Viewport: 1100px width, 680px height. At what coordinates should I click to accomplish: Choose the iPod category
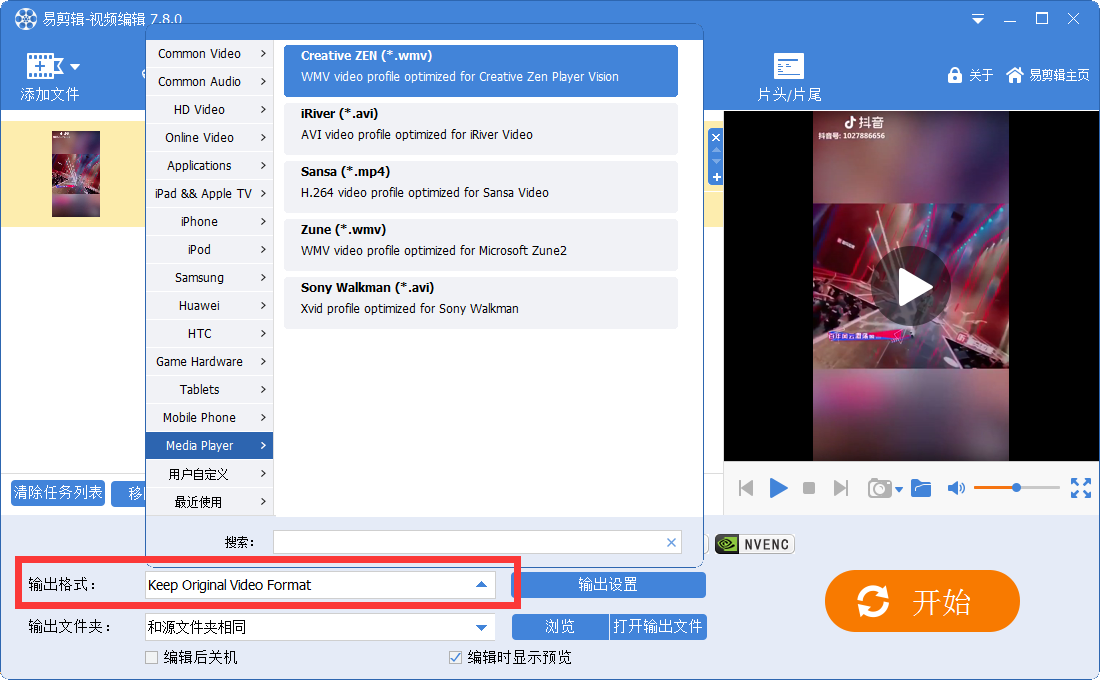click(209, 251)
